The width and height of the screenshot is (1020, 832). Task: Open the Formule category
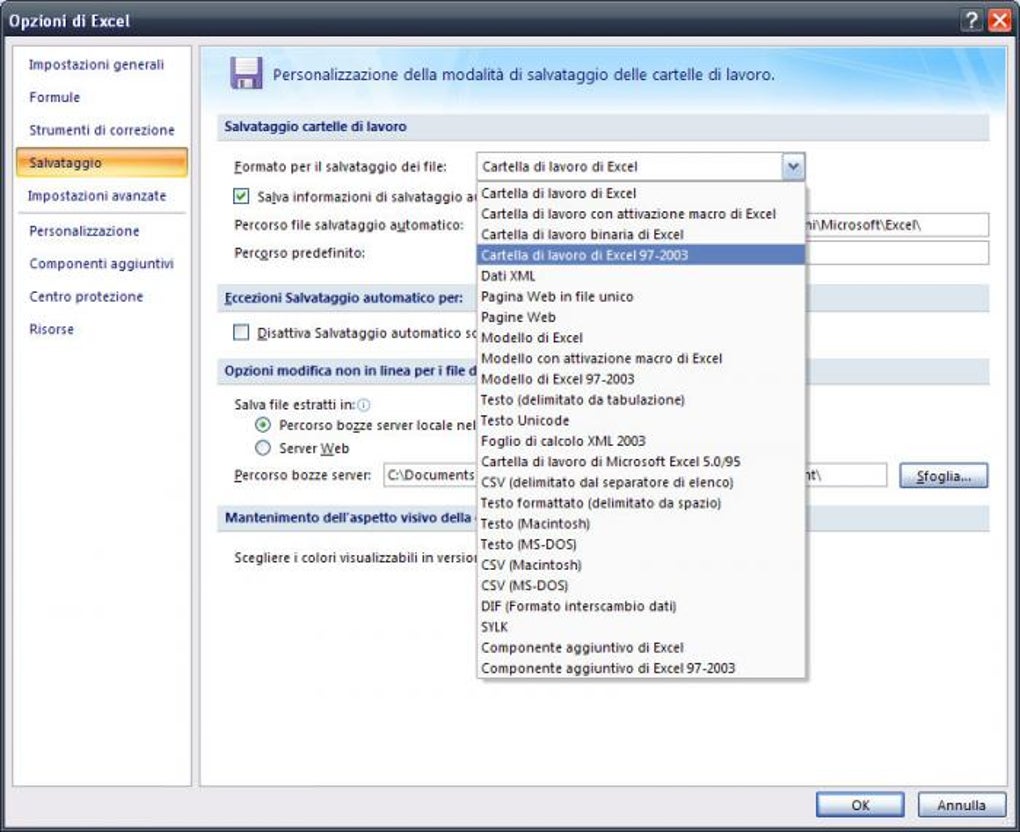pos(55,97)
